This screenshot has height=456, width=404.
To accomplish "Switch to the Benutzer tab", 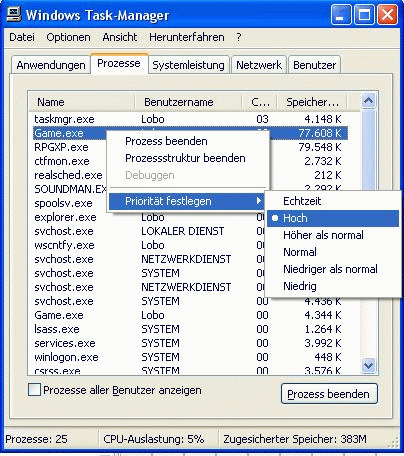I will [314, 65].
